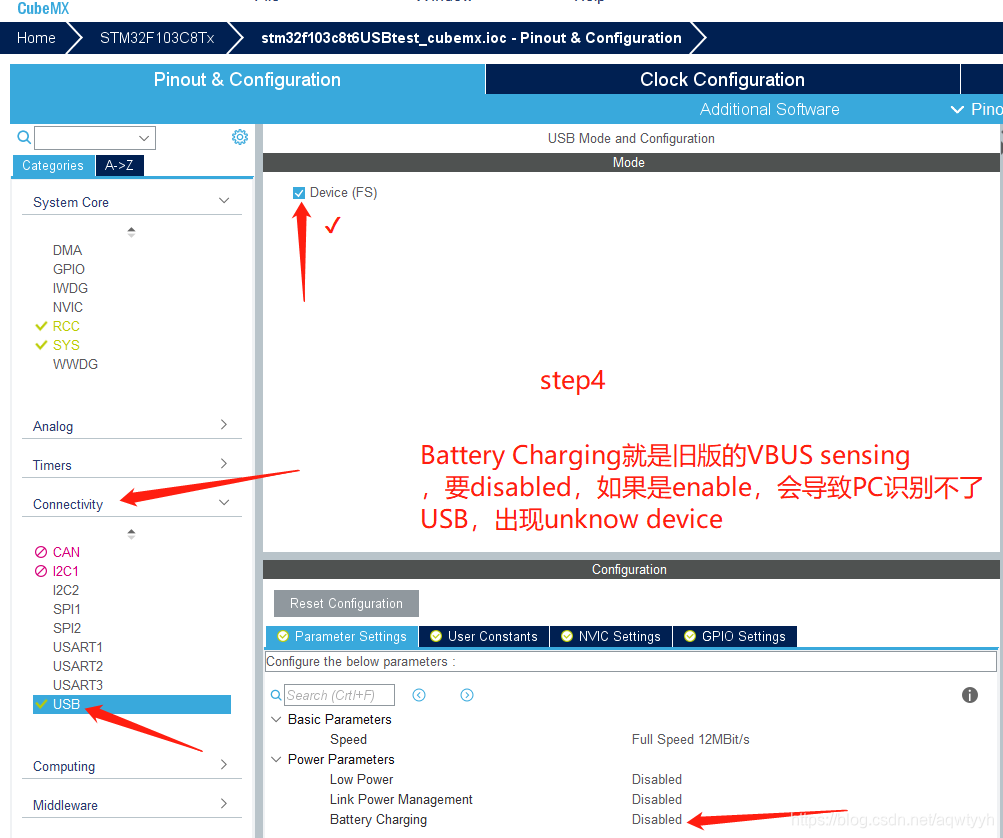Go to previous search result arrow
This screenshot has height=838, width=1003.
pyautogui.click(x=419, y=695)
